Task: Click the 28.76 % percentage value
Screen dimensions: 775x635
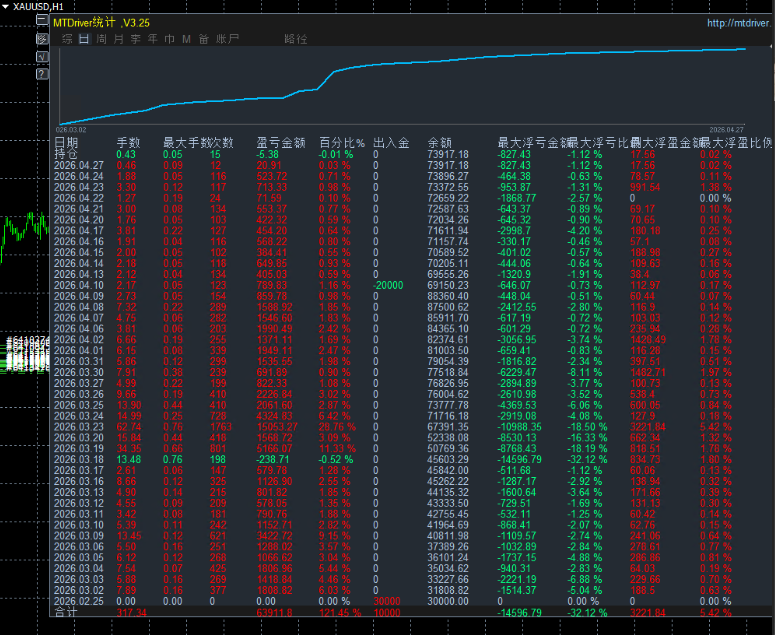Action: tap(337, 426)
